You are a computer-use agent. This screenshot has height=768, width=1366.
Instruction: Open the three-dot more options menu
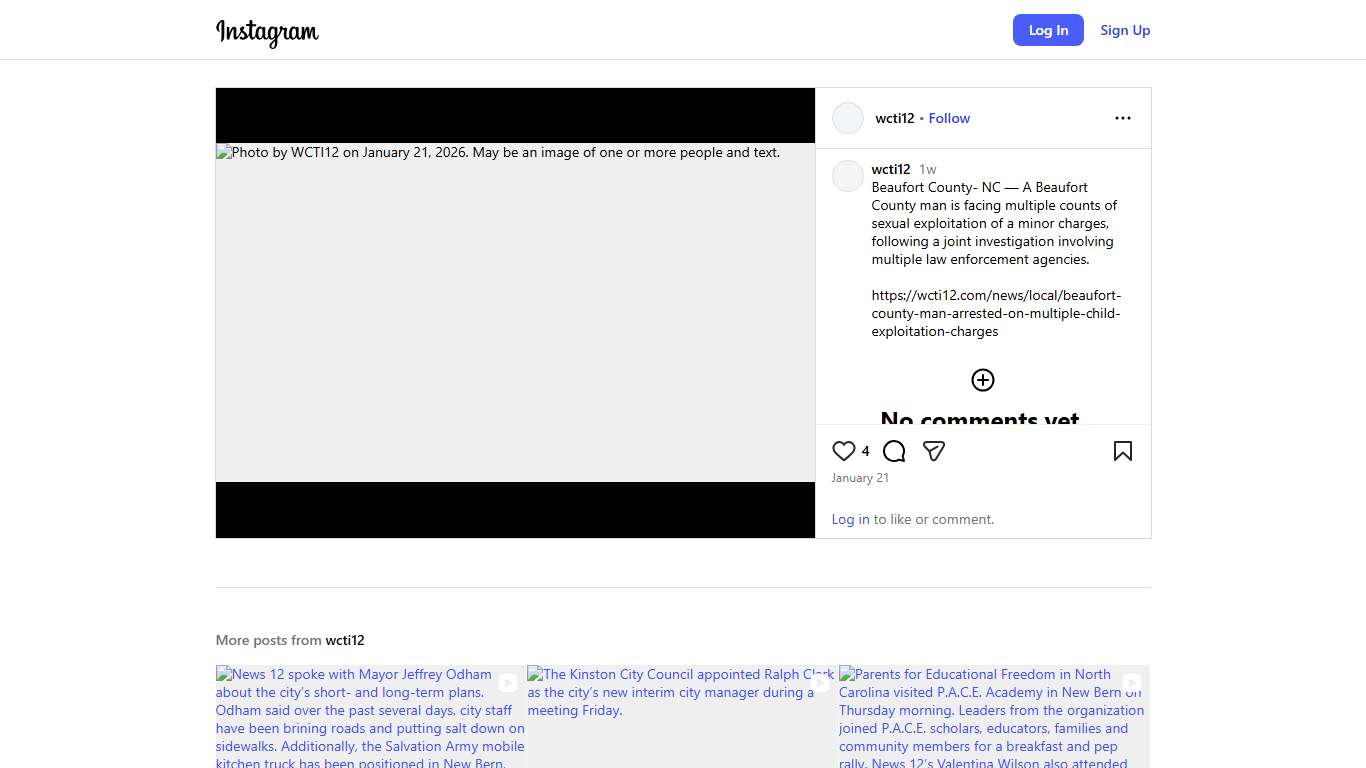click(1122, 118)
